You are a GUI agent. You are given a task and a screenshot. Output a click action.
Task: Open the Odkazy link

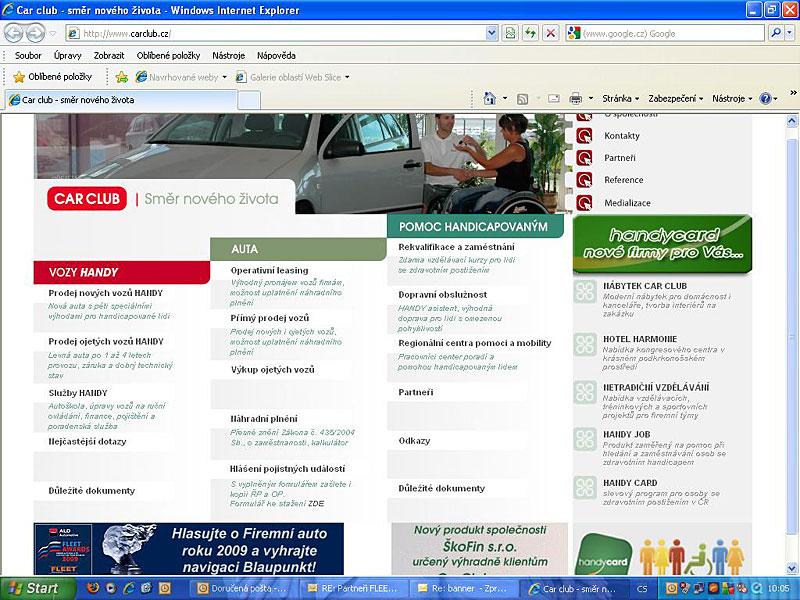tap(414, 441)
